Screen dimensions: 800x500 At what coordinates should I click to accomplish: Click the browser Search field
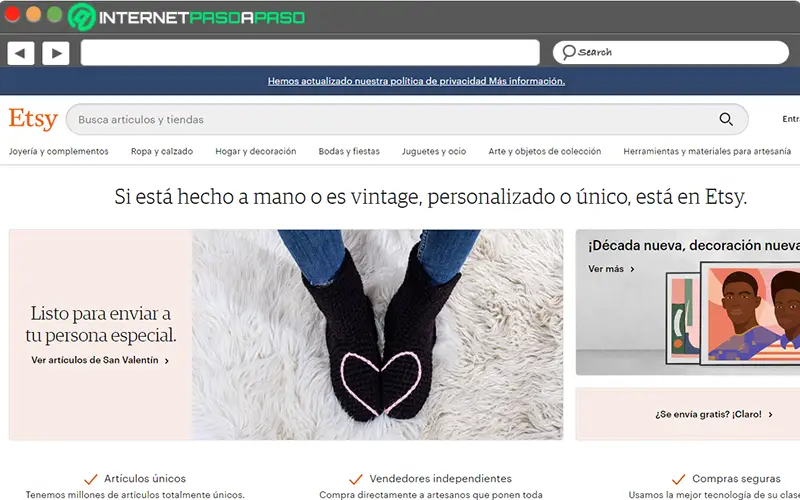[x=670, y=52]
